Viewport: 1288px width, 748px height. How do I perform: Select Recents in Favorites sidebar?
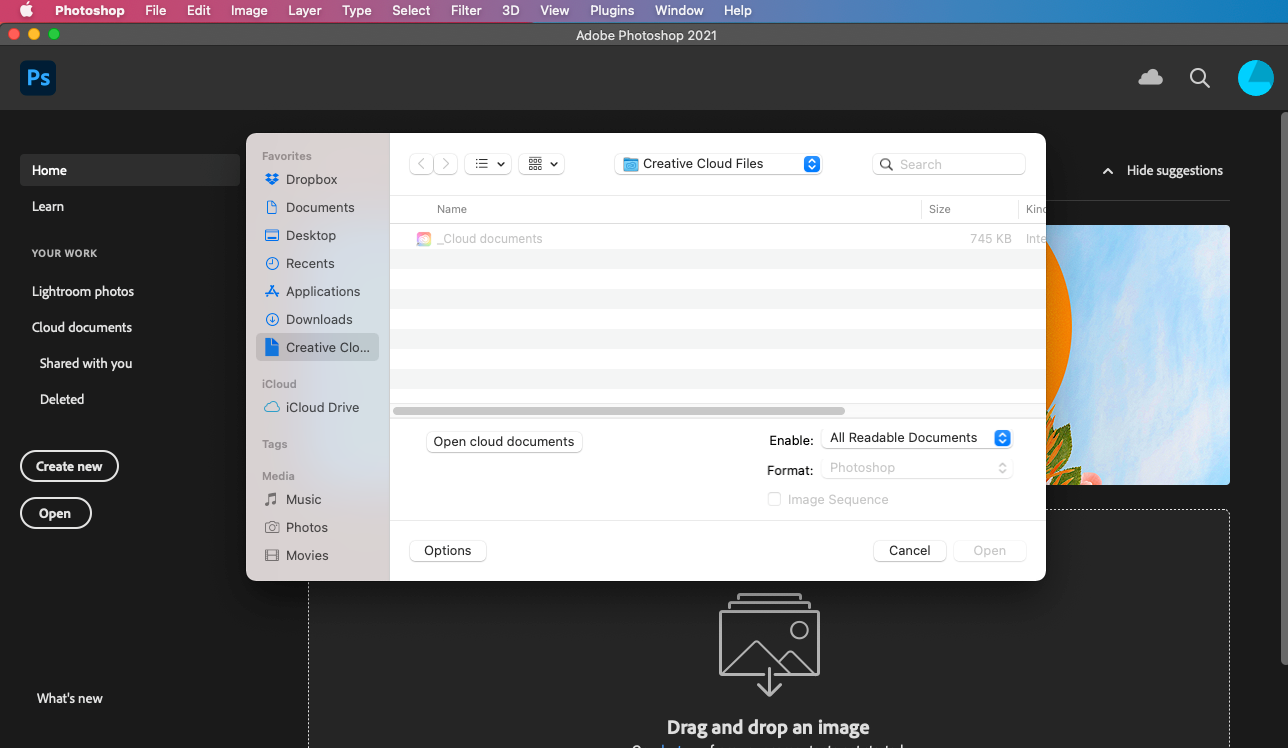(317, 264)
